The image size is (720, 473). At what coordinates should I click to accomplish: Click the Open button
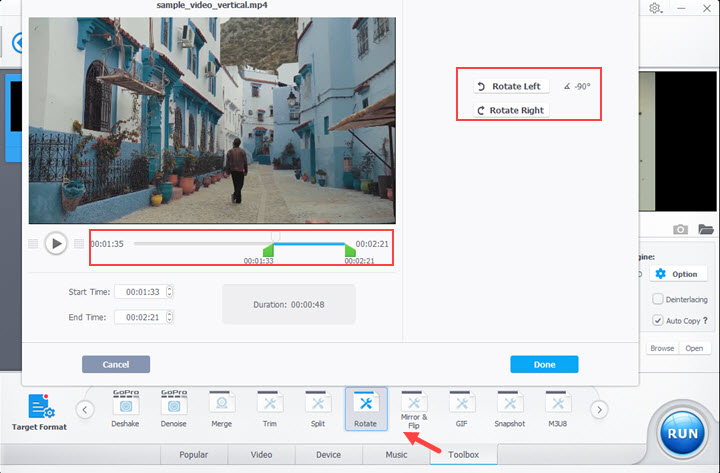[x=694, y=348]
